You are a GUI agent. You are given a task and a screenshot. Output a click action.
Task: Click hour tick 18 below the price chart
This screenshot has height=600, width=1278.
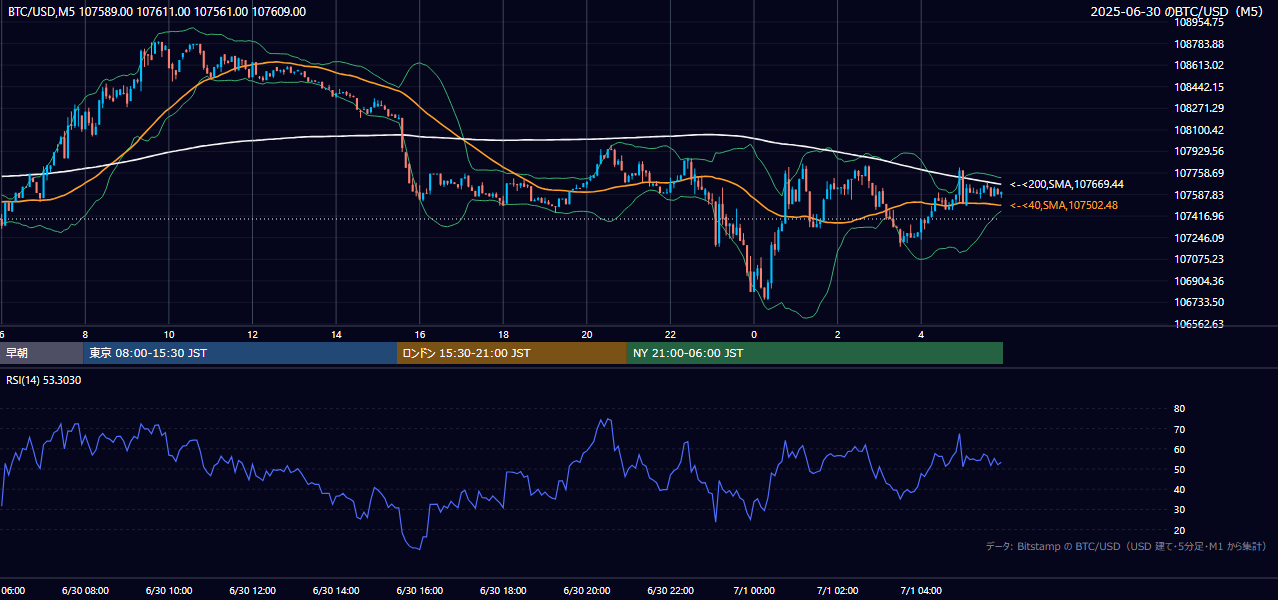click(x=503, y=334)
